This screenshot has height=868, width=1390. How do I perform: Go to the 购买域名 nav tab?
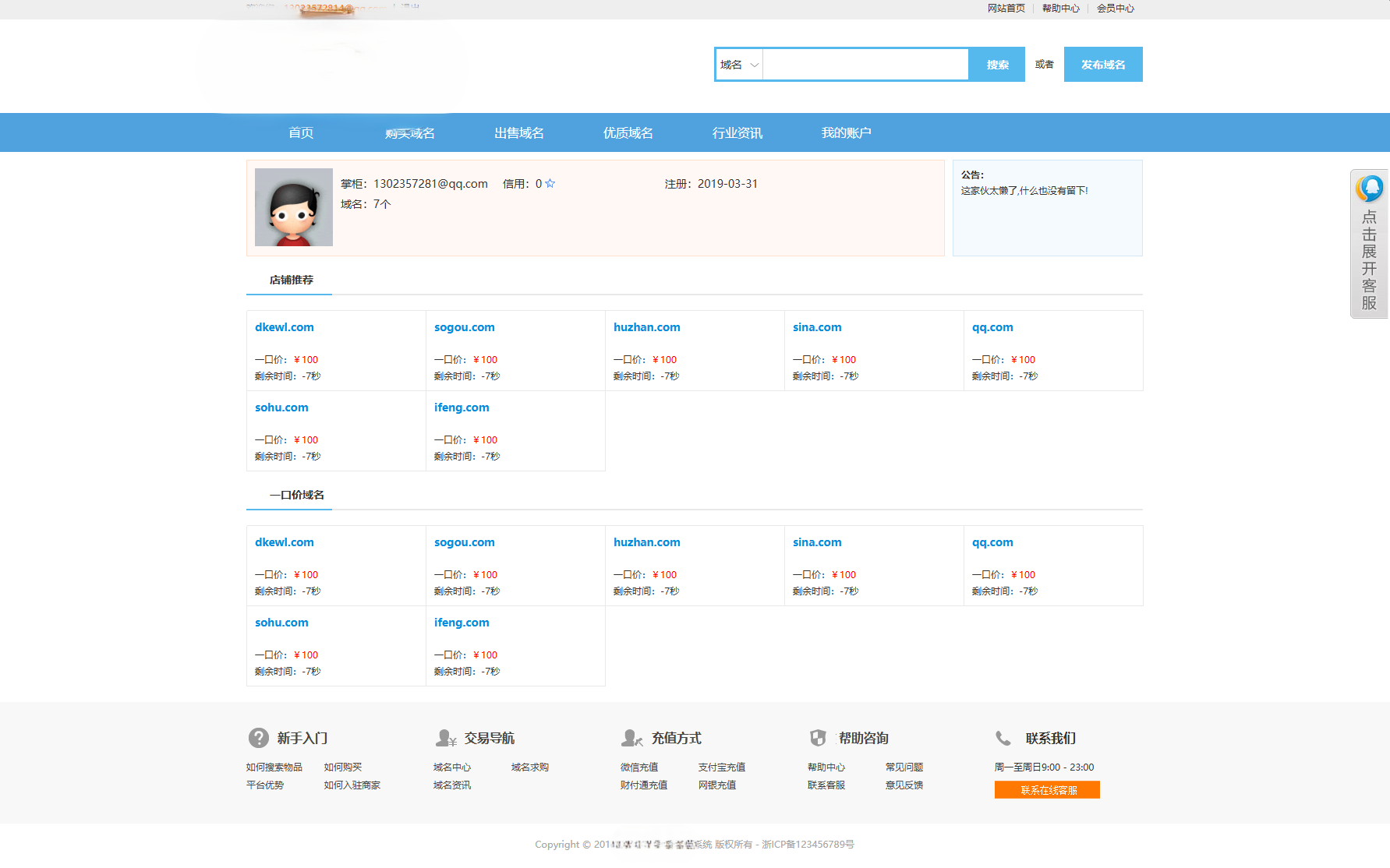pyautogui.click(x=410, y=133)
